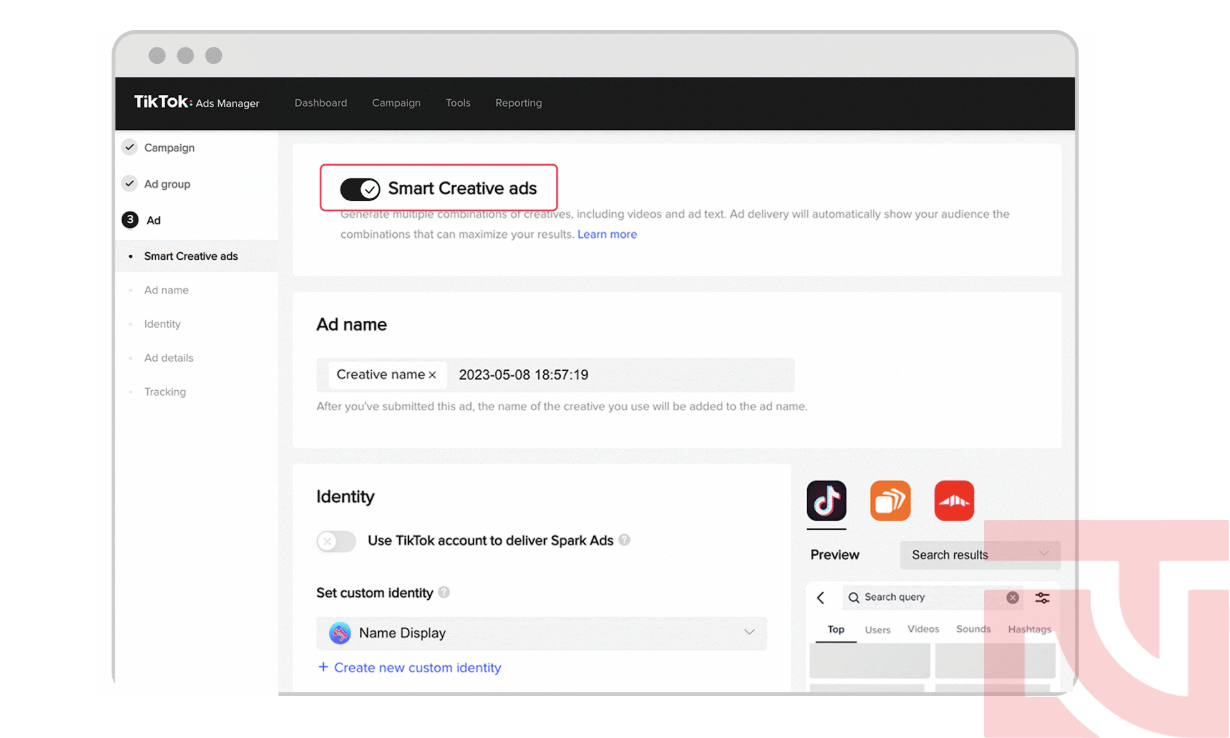Click the TikTok Ads Manager logo
Viewport: 1230px width, 738px height.
197,102
